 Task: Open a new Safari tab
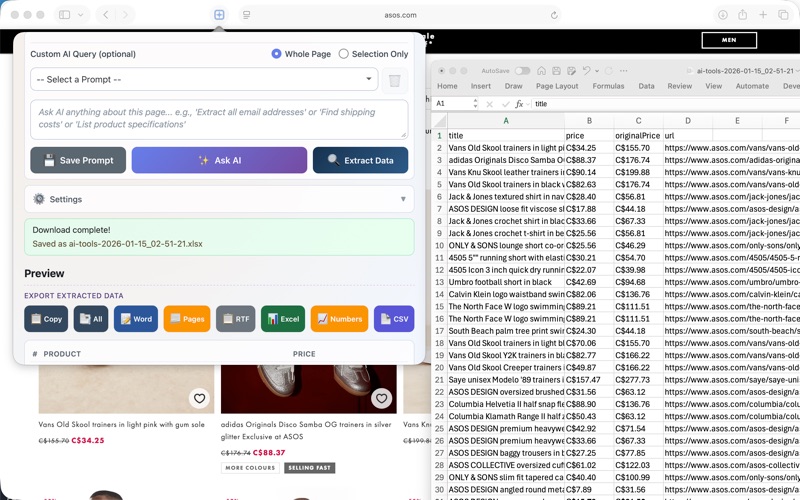[763, 15]
